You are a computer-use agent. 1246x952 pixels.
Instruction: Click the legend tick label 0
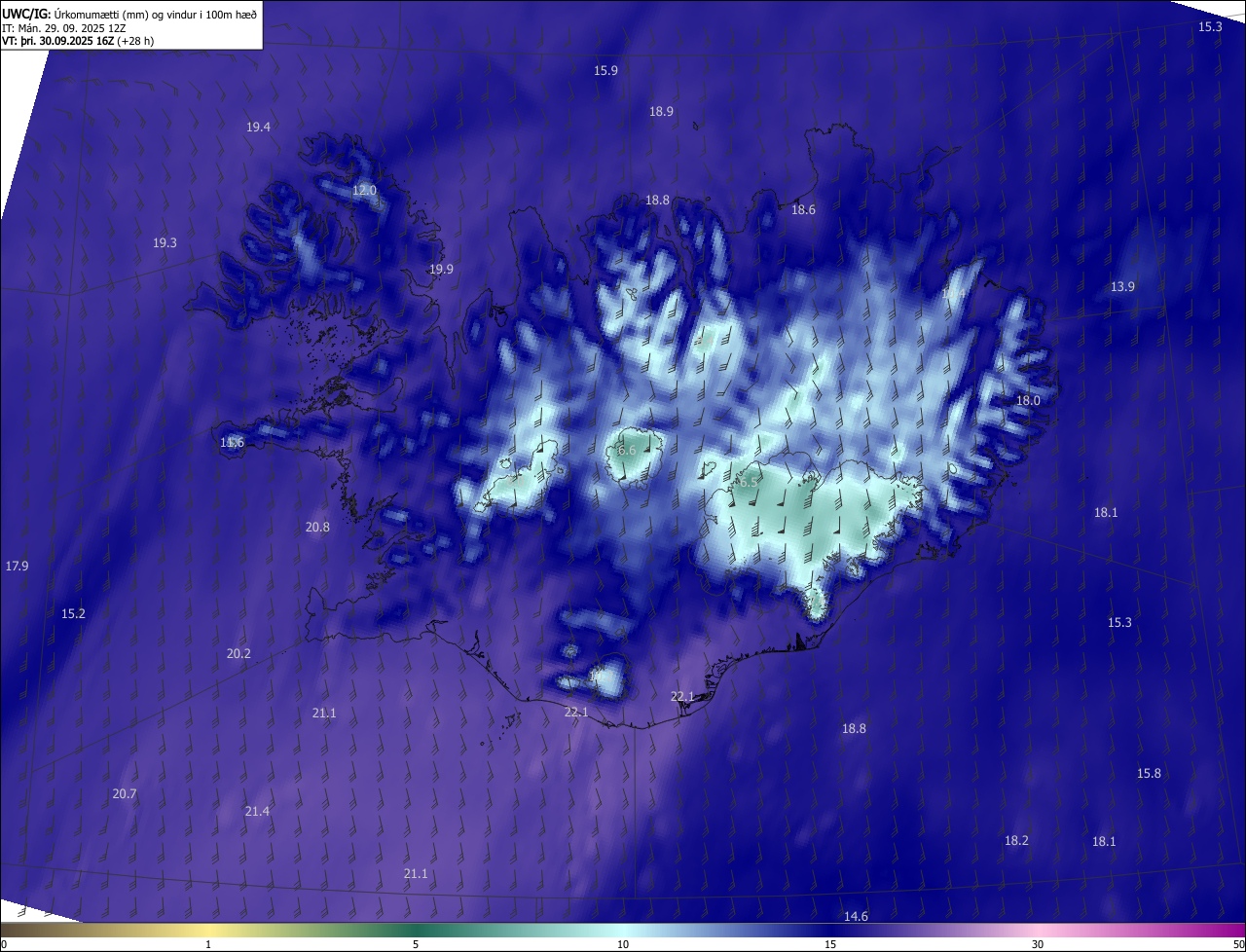point(4,944)
